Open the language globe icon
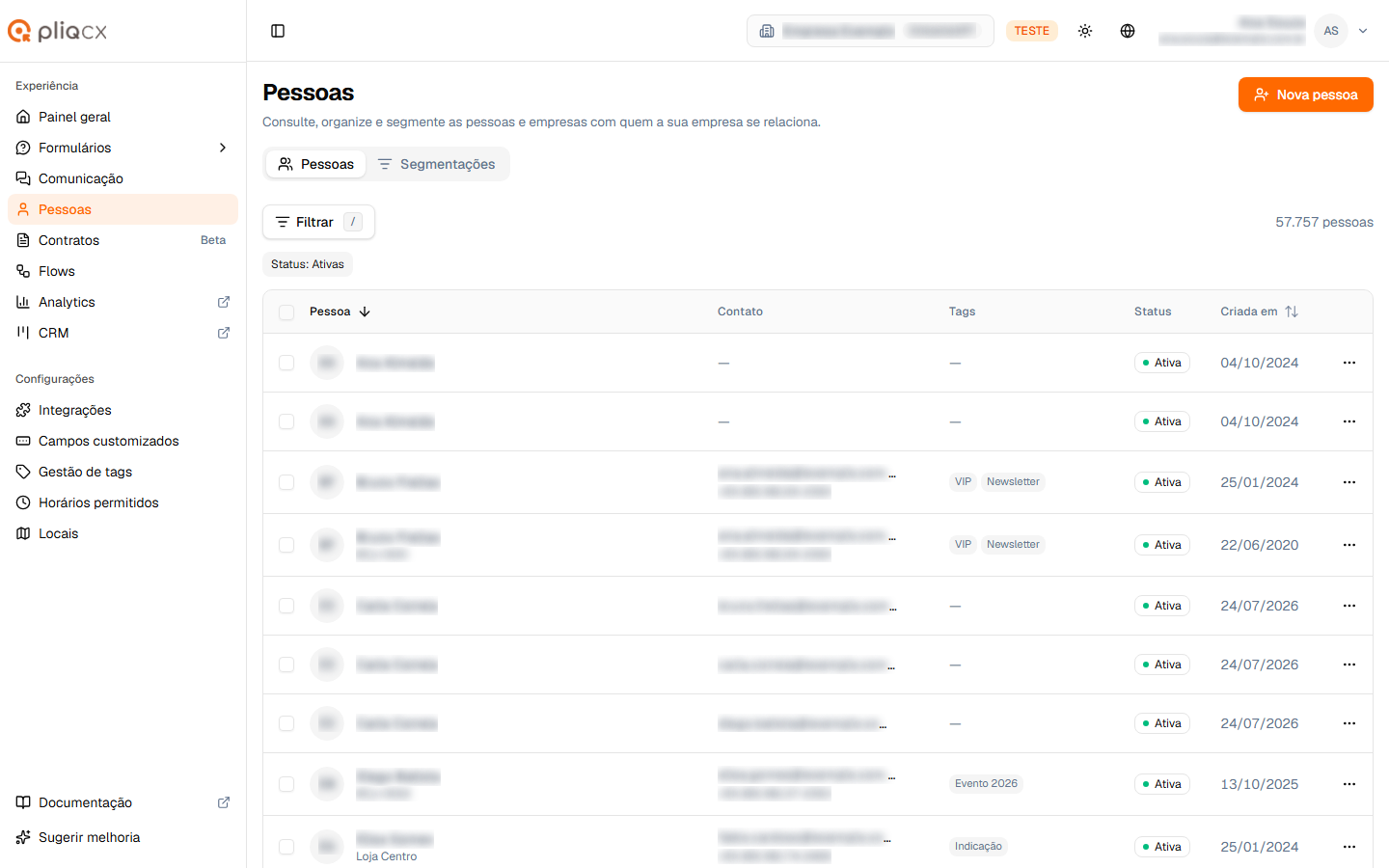The width and height of the screenshot is (1389, 868). point(1128,31)
